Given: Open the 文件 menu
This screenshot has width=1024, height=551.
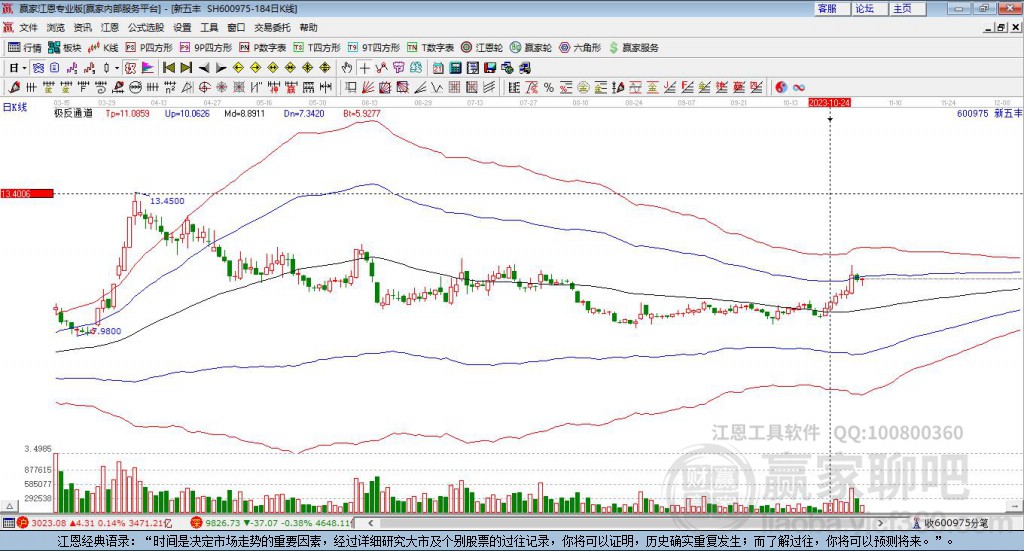Looking at the screenshot, I should coord(28,27).
